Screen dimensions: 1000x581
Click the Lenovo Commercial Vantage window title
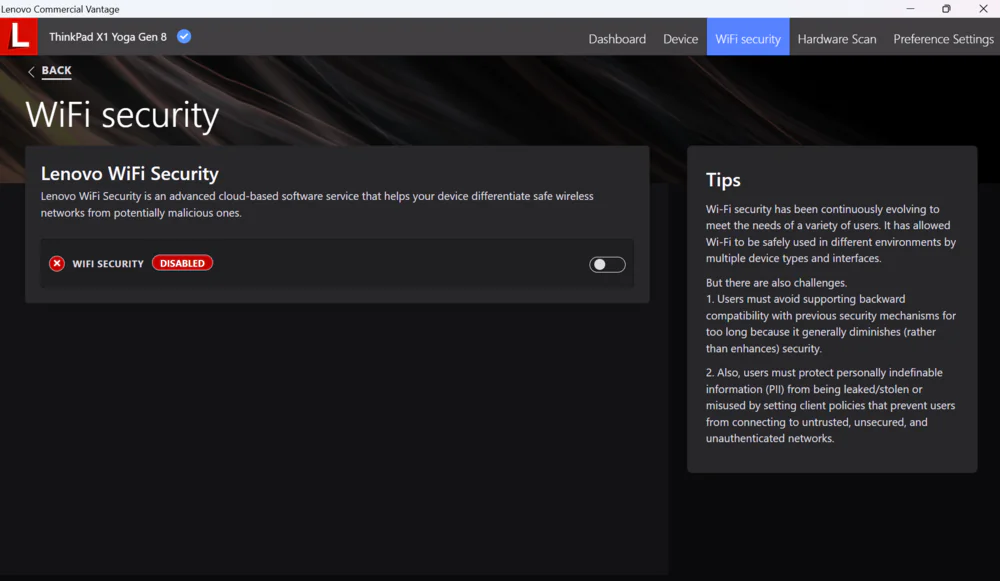point(60,9)
